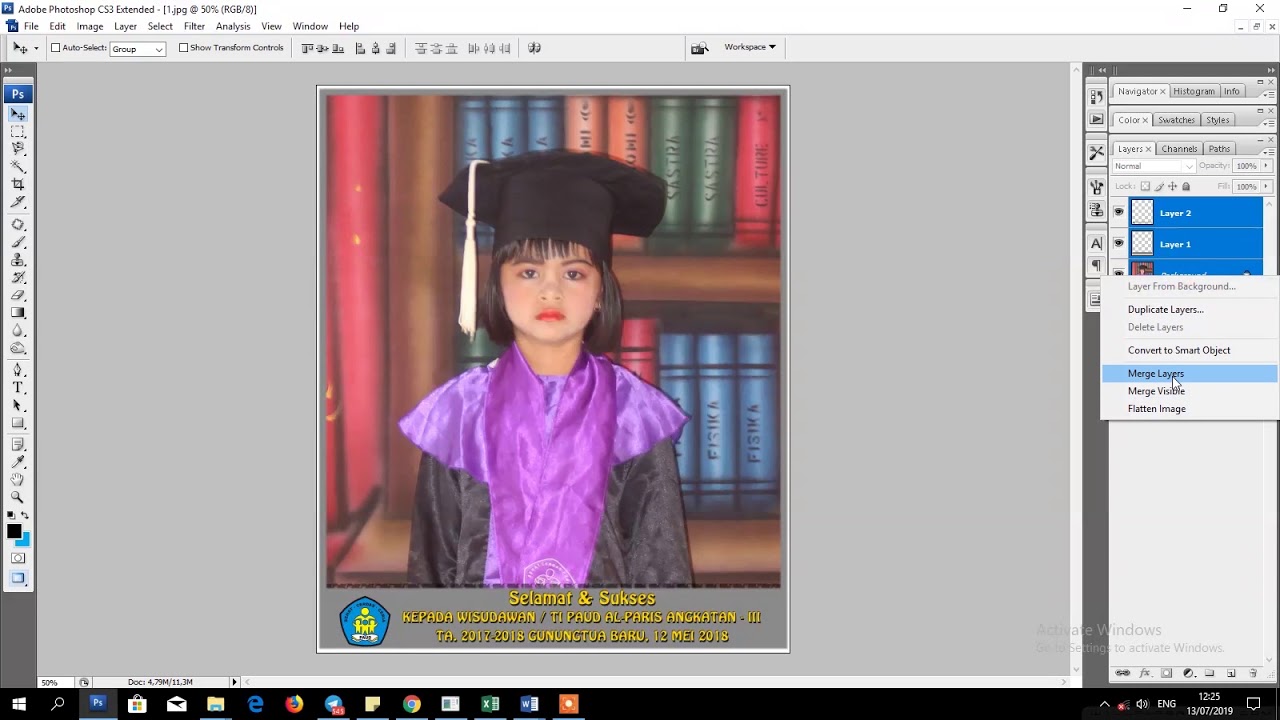Toggle lock position
Image resolution: width=1280 pixels, height=720 pixels.
pyautogui.click(x=1172, y=186)
